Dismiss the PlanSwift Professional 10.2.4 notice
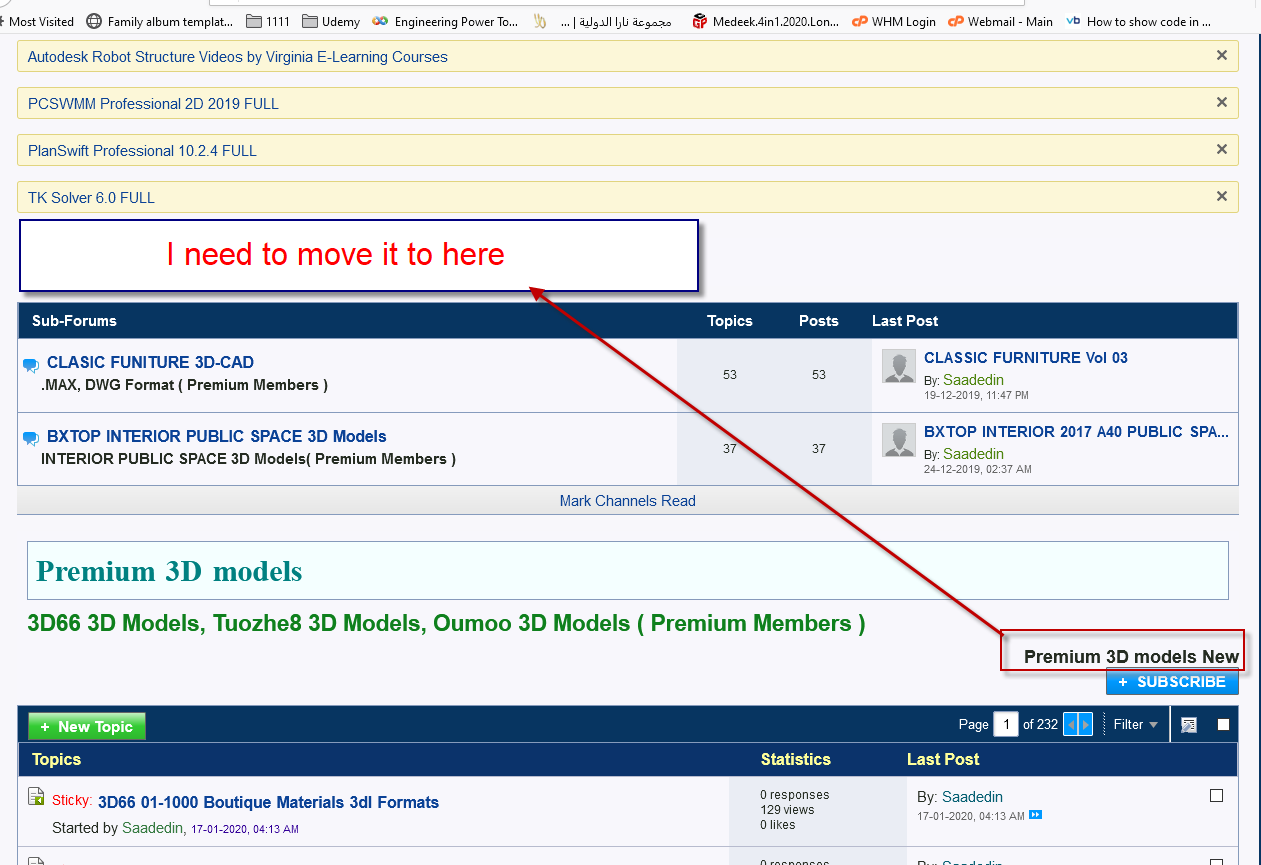 pos(1221,149)
